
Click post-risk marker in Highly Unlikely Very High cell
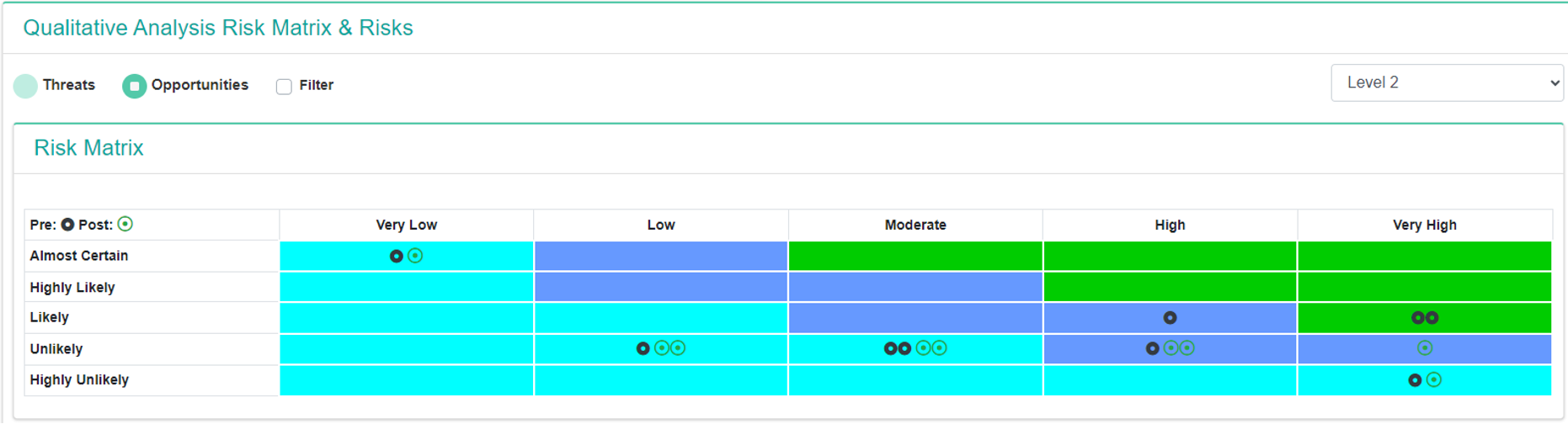pyautogui.click(x=1434, y=380)
